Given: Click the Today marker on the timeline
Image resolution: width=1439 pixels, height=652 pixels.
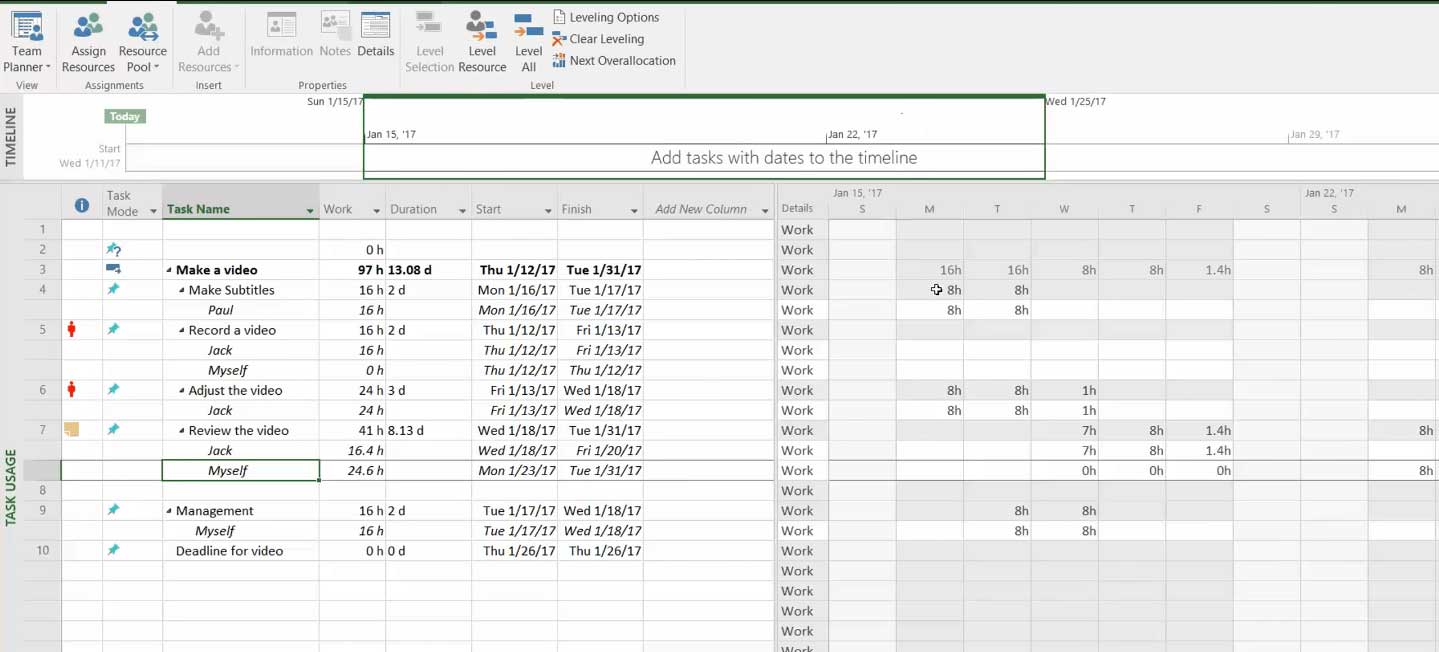Looking at the screenshot, I should point(125,116).
